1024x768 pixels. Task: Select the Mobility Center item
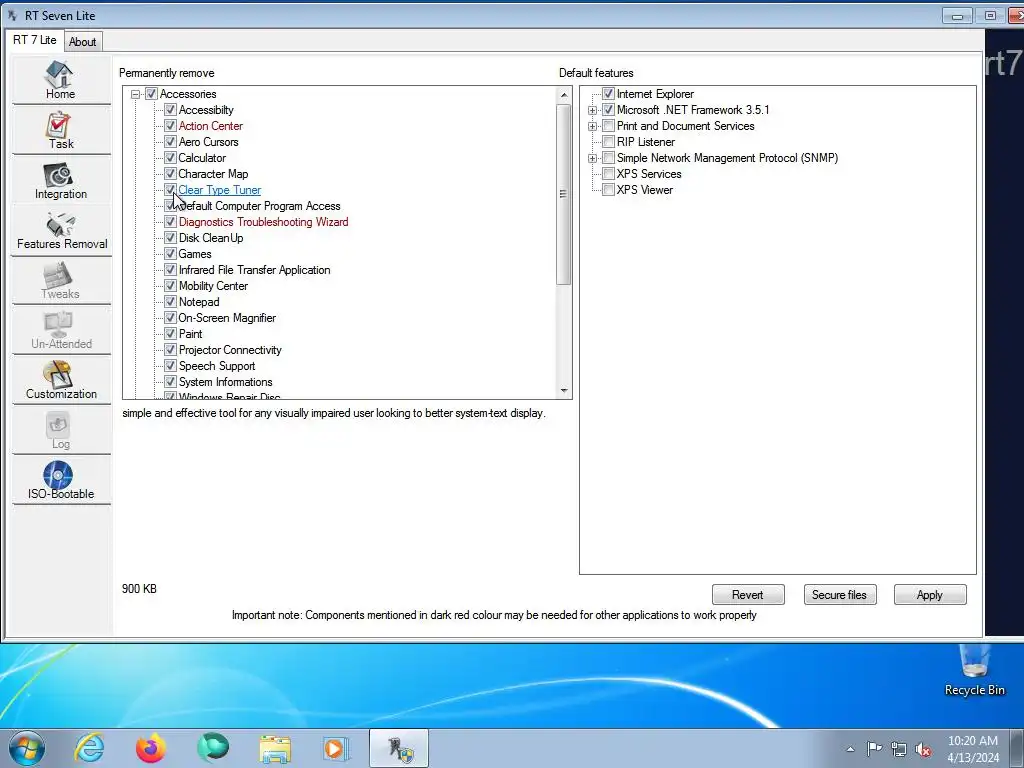[213, 286]
